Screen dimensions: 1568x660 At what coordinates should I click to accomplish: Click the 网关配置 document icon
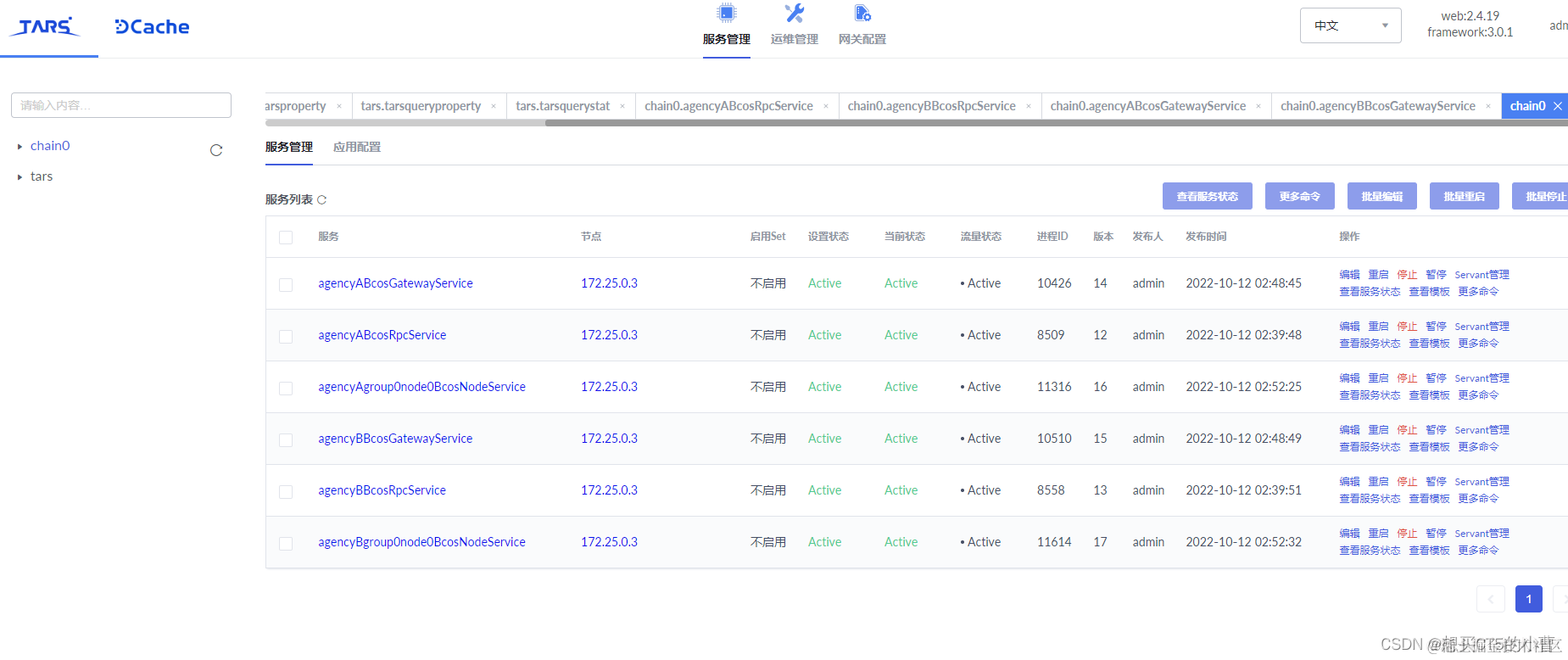(x=862, y=13)
